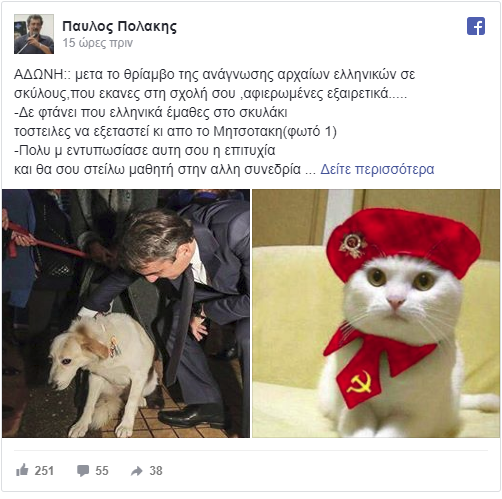
Task: Click the thumbs-up like icon
Action: [x=22, y=470]
